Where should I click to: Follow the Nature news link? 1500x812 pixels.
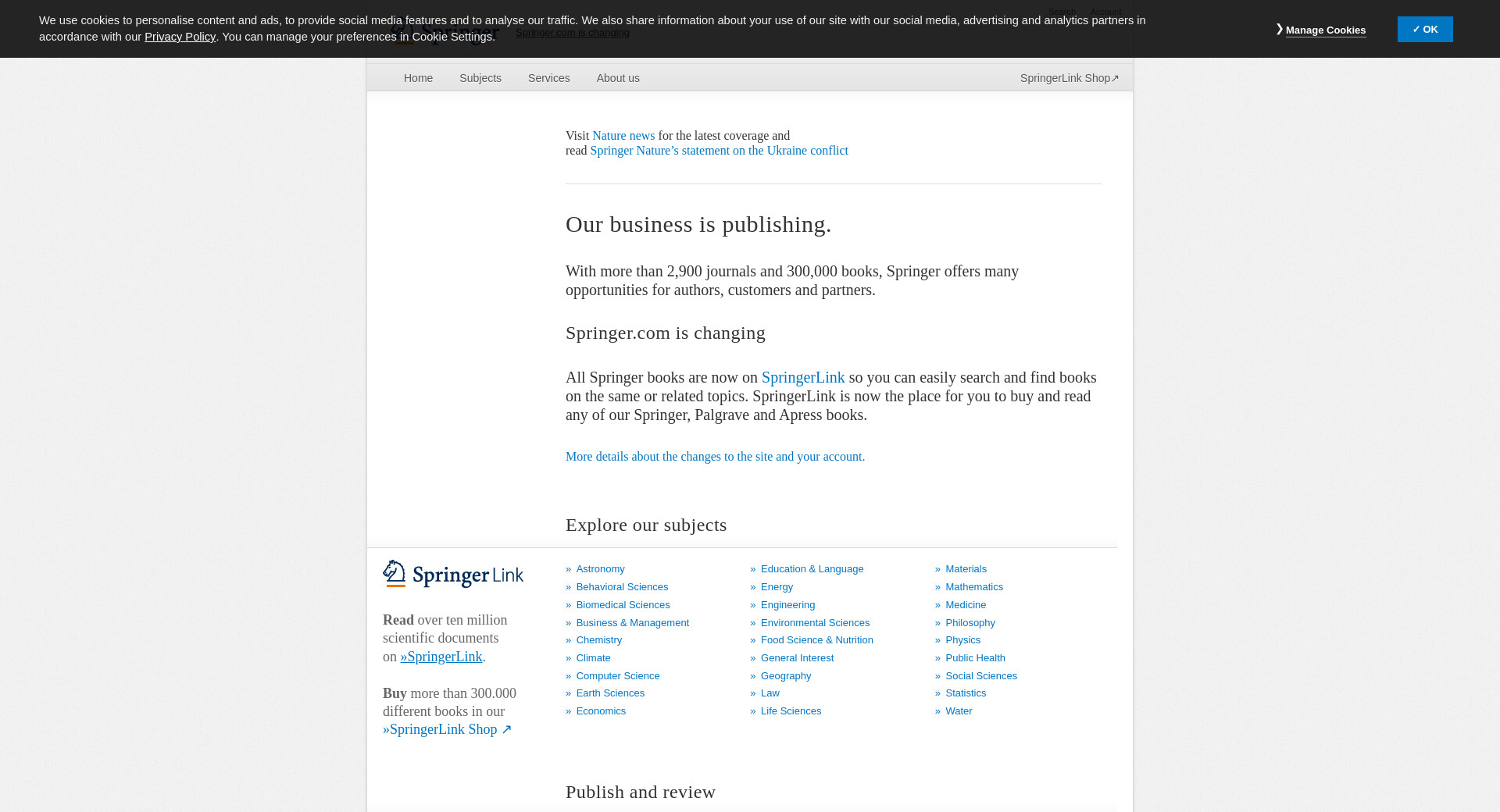pos(623,136)
